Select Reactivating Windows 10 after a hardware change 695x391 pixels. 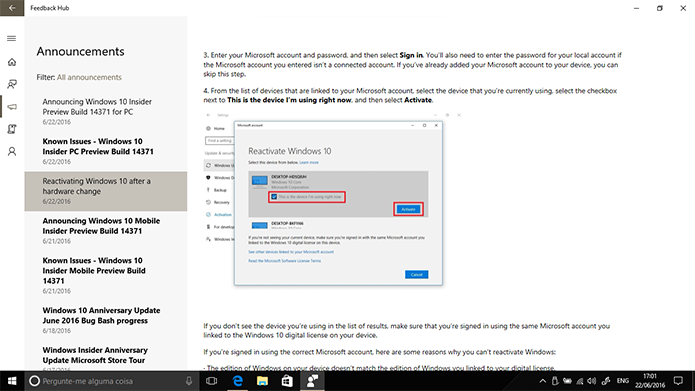105,191
